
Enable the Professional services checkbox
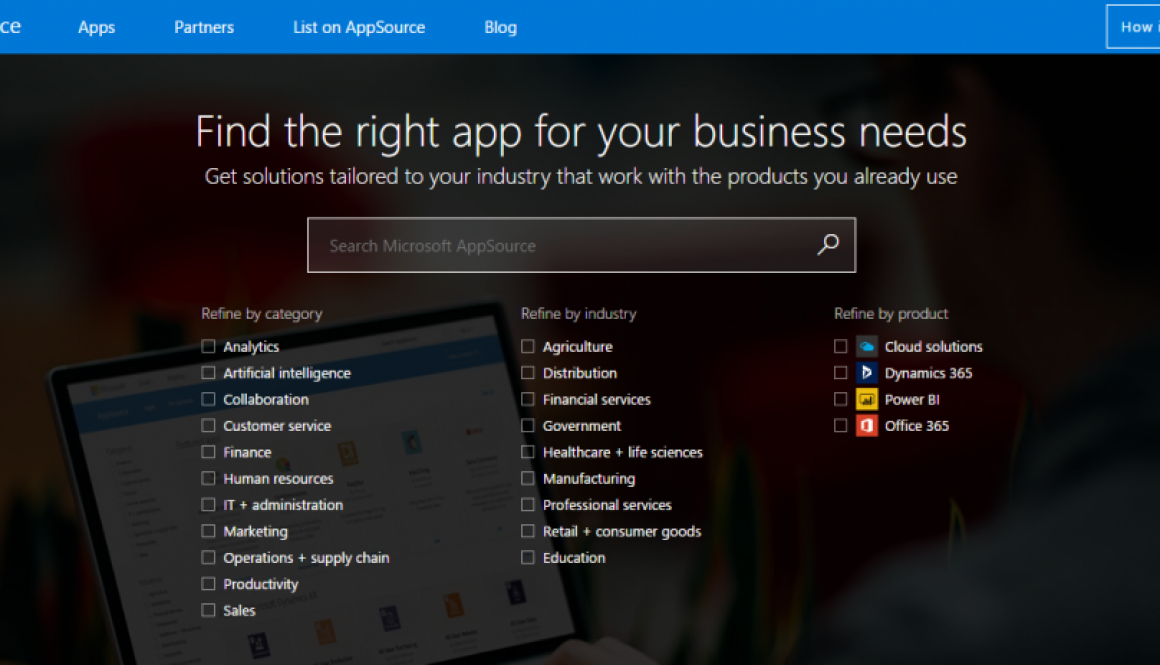tap(527, 504)
